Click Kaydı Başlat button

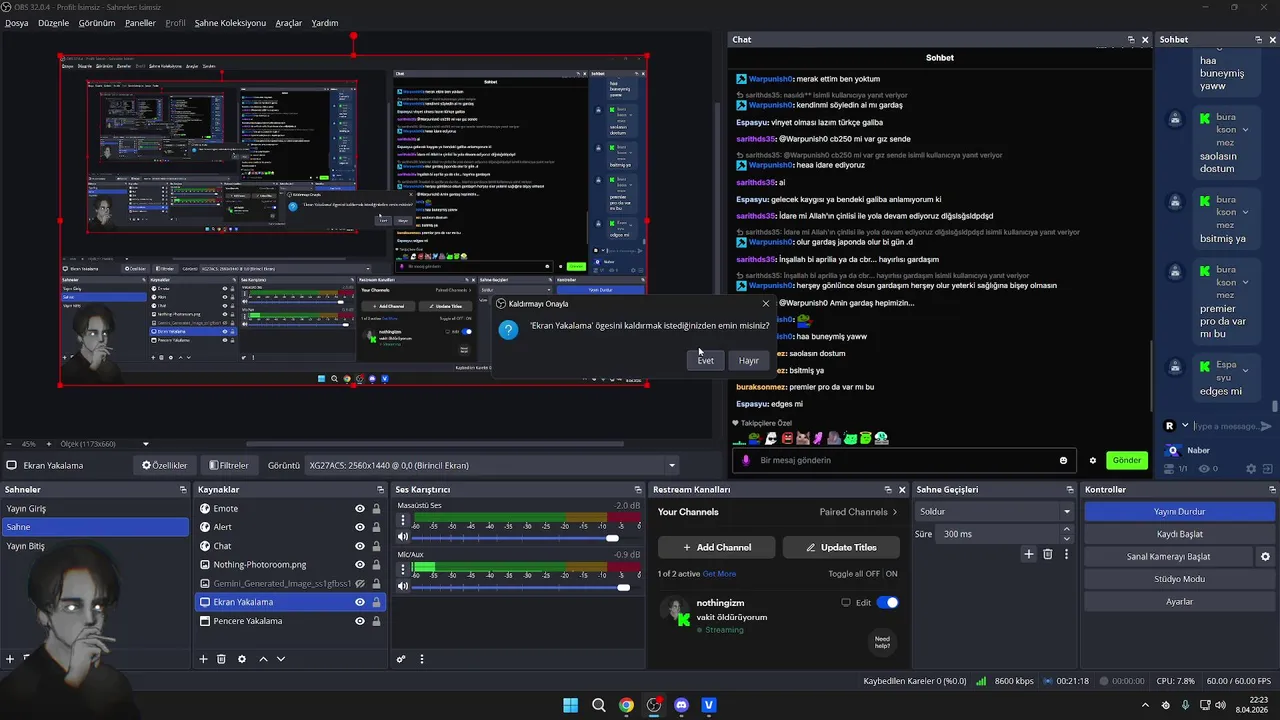click(1180, 534)
